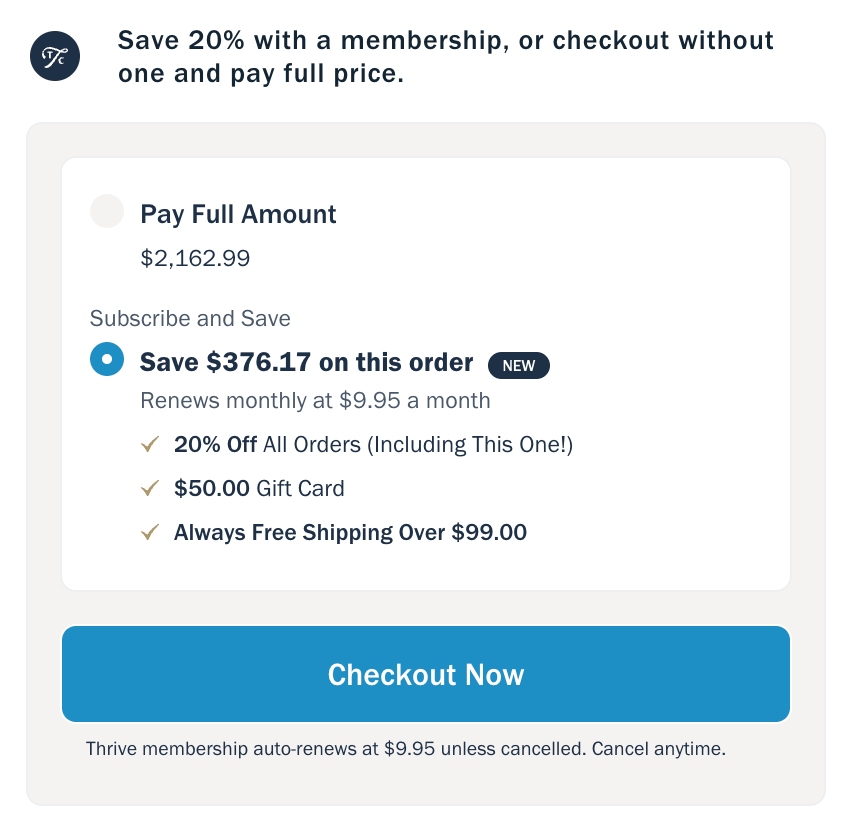Viewport: 850px width, 830px height.
Task: Click the checkmark beside $50.00 Gift Card
Action: (150, 488)
